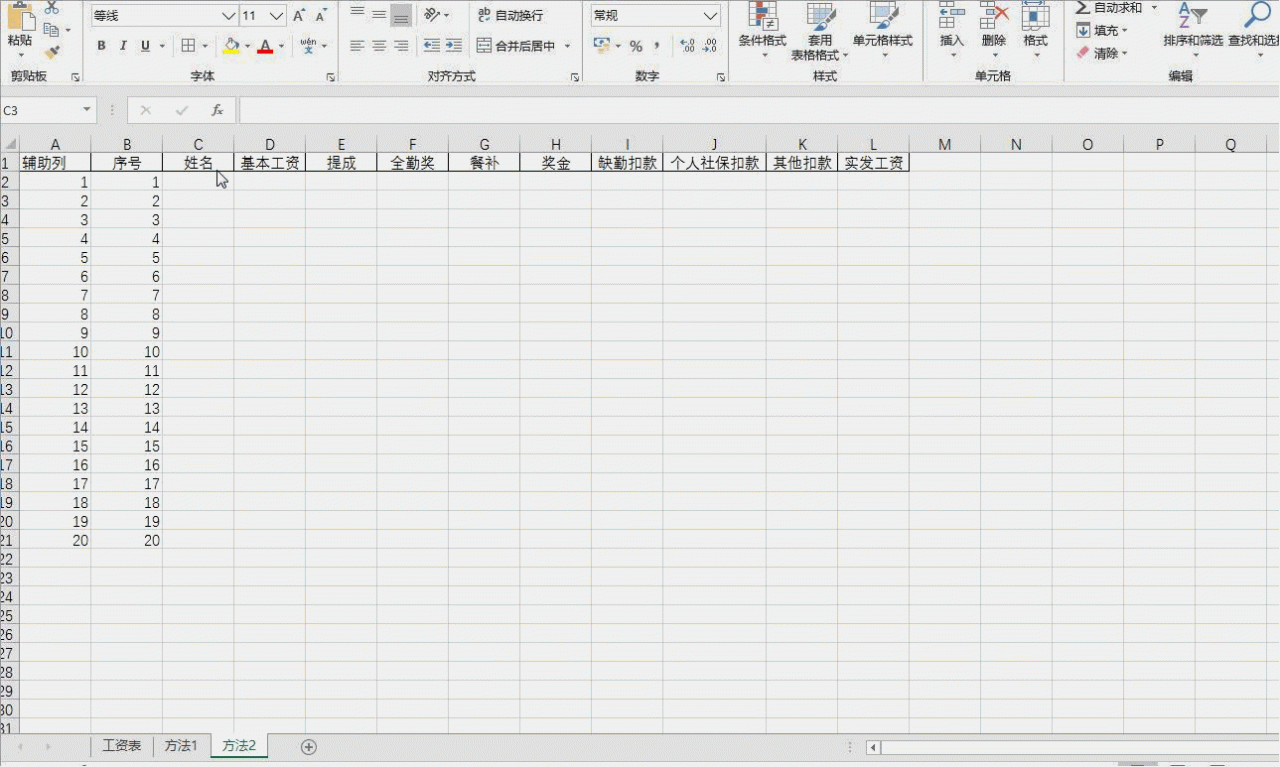Decrease decimal places
Viewport: 1280px width, 767px height.
point(710,46)
